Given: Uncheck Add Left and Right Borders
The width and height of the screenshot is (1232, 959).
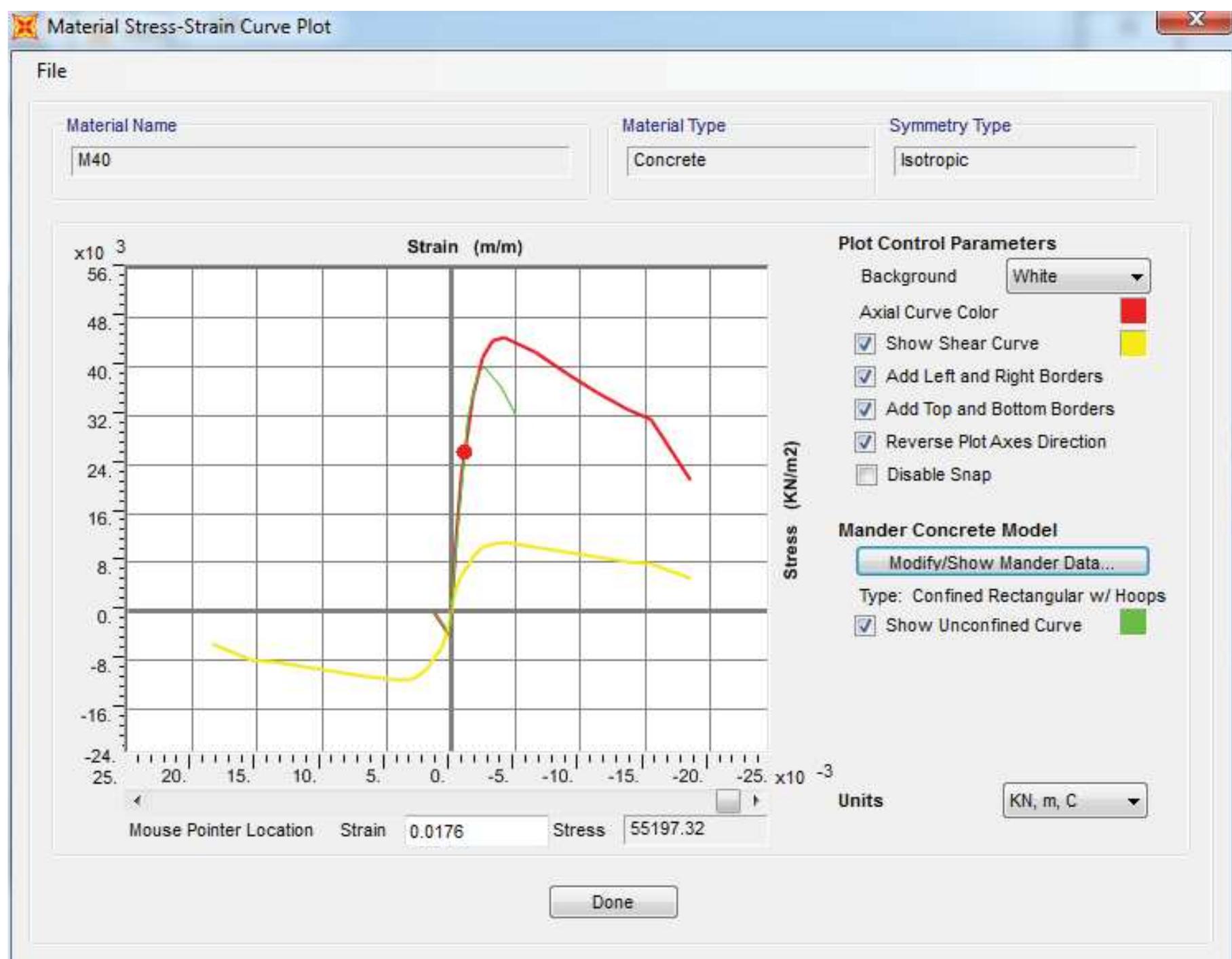Looking at the screenshot, I should click(865, 376).
